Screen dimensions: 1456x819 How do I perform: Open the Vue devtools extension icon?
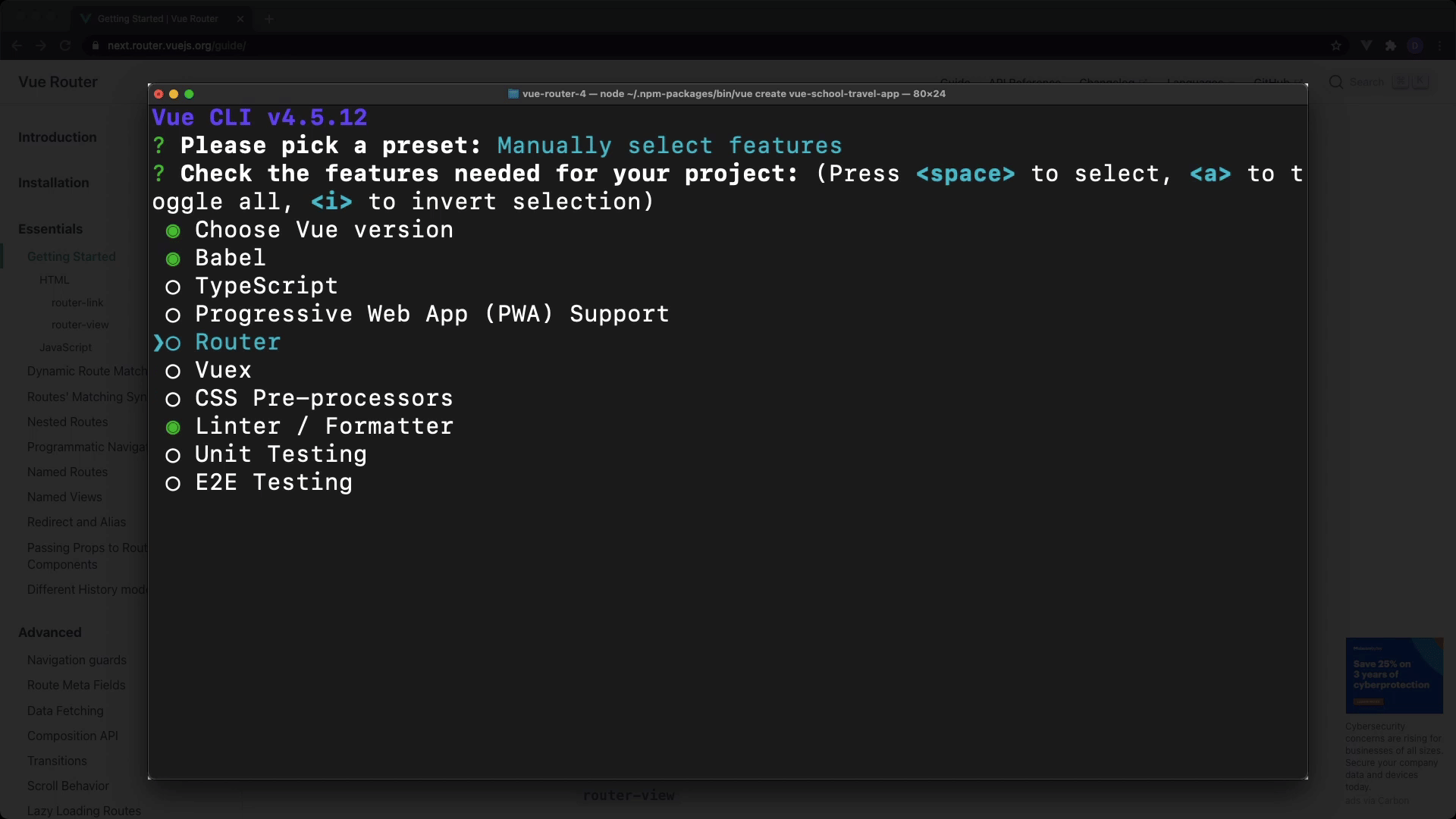point(1367,45)
